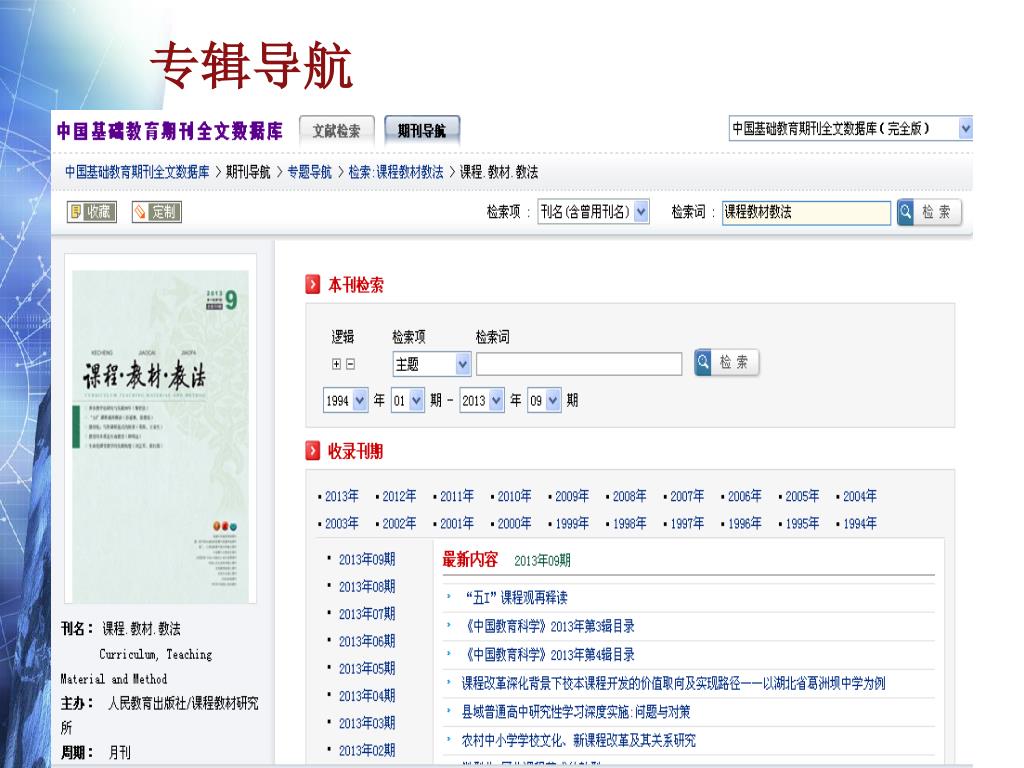Select the 1996年 year link
Image resolution: width=1024 pixels, height=768 pixels.
(x=744, y=524)
